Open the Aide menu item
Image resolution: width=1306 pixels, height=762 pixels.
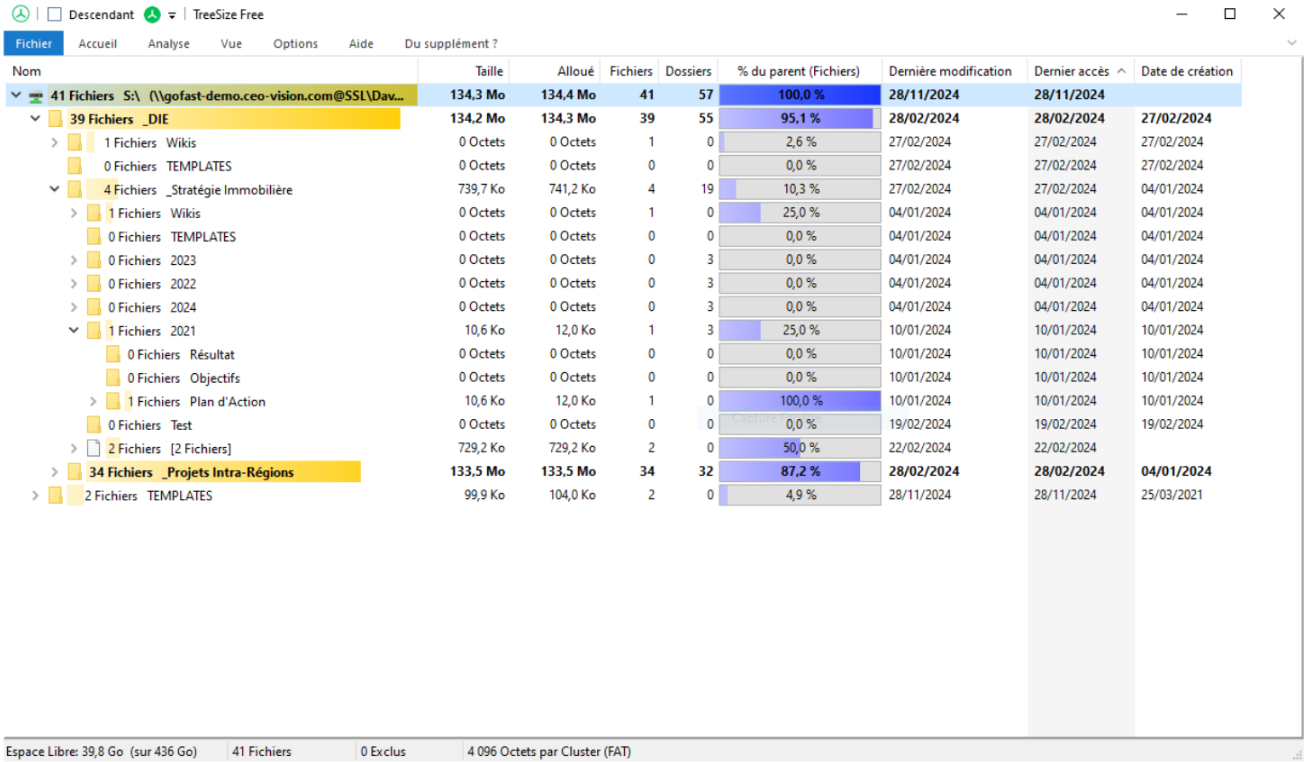[x=360, y=43]
